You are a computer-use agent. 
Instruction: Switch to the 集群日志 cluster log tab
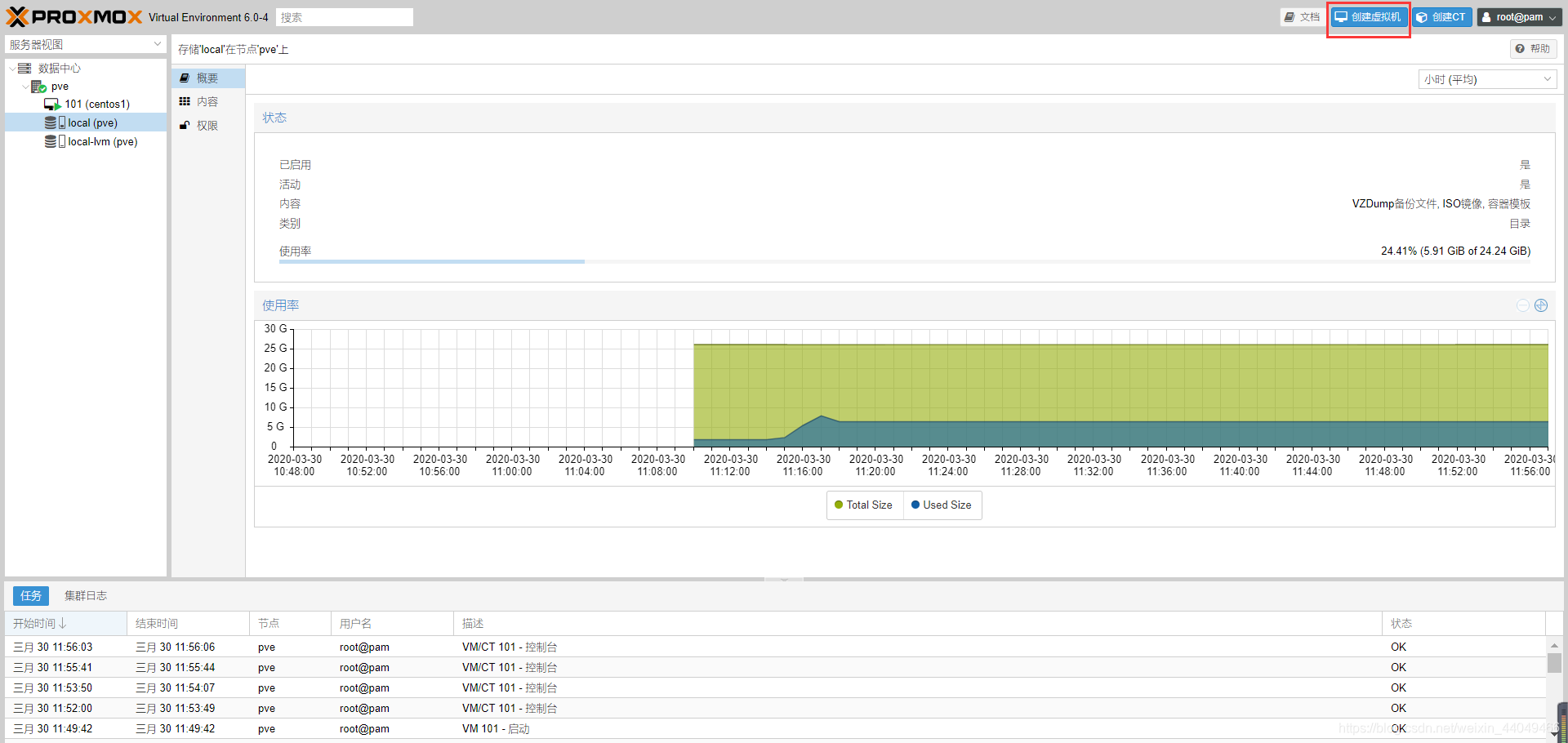[86, 595]
